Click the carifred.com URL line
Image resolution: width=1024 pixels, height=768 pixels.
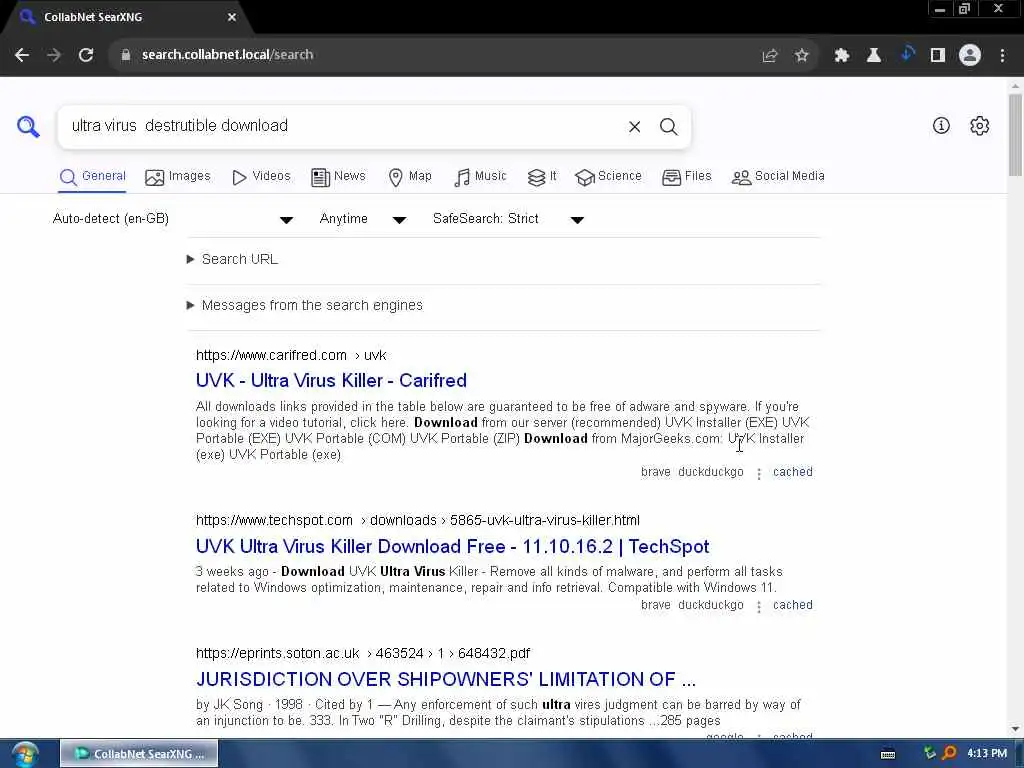[291, 355]
